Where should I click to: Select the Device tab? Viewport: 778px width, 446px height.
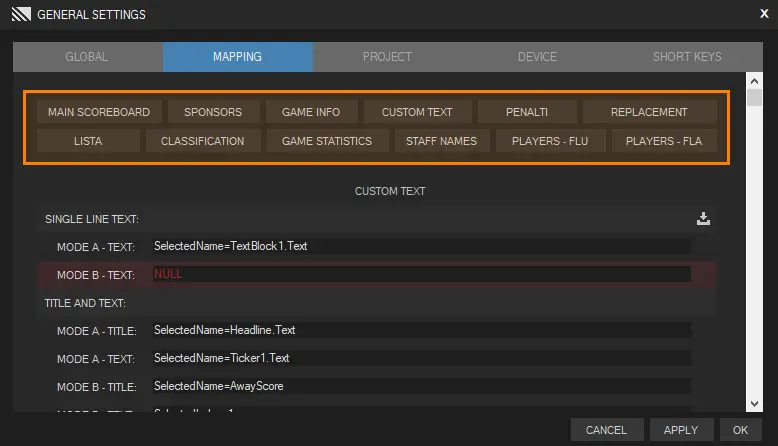click(x=537, y=57)
